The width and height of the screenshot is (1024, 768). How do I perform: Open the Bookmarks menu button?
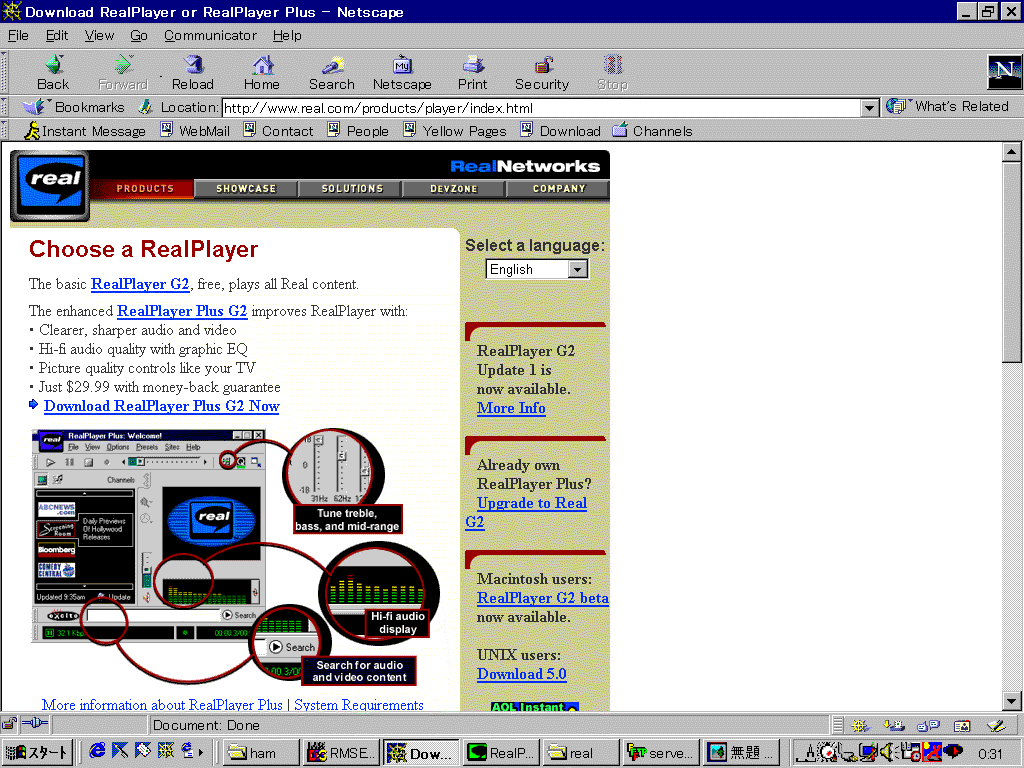[x=73, y=106]
